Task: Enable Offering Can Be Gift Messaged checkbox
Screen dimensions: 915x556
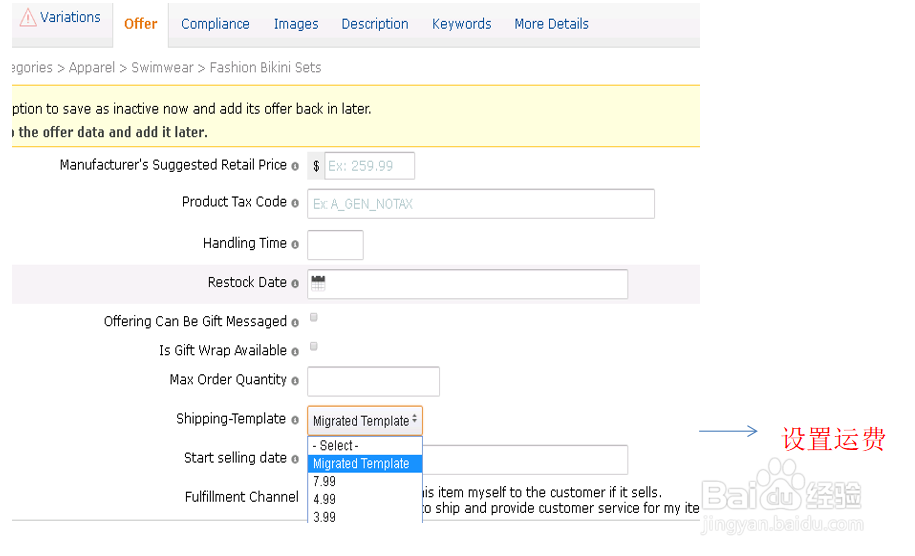Action: [x=314, y=317]
